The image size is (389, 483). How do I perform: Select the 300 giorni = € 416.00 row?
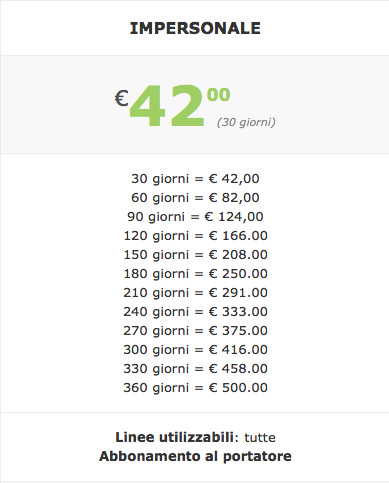(195, 350)
